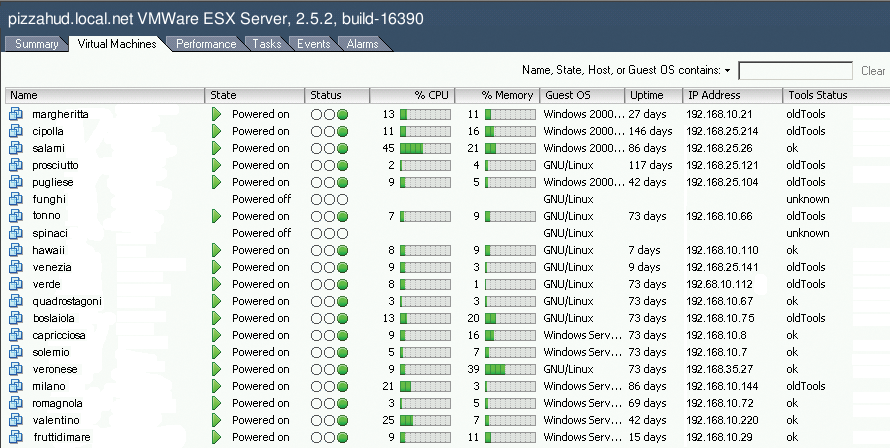
Task: Click the VM icon next to margheritta
Action: (16, 114)
